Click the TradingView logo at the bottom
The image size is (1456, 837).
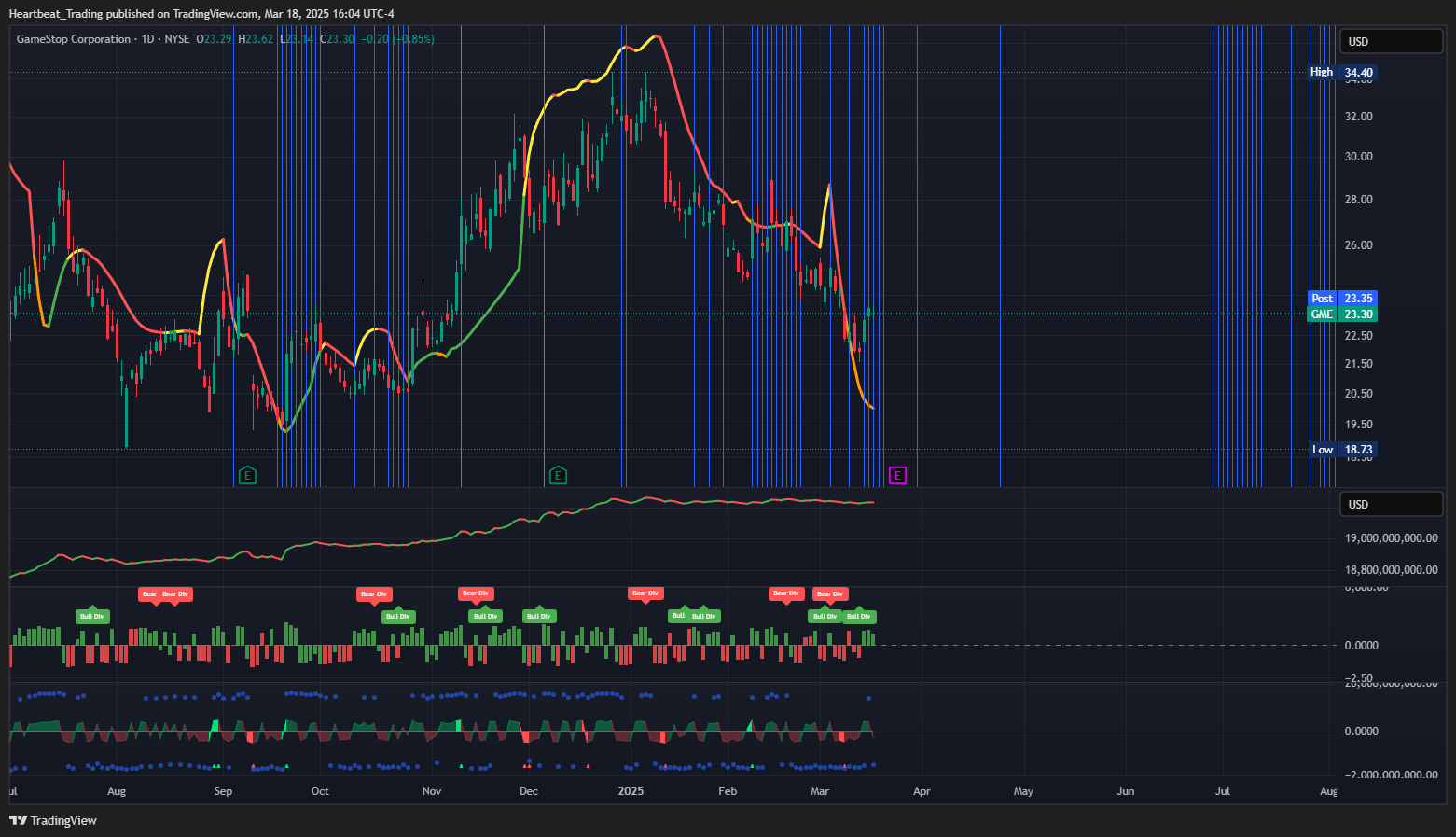pyautogui.click(x=53, y=820)
